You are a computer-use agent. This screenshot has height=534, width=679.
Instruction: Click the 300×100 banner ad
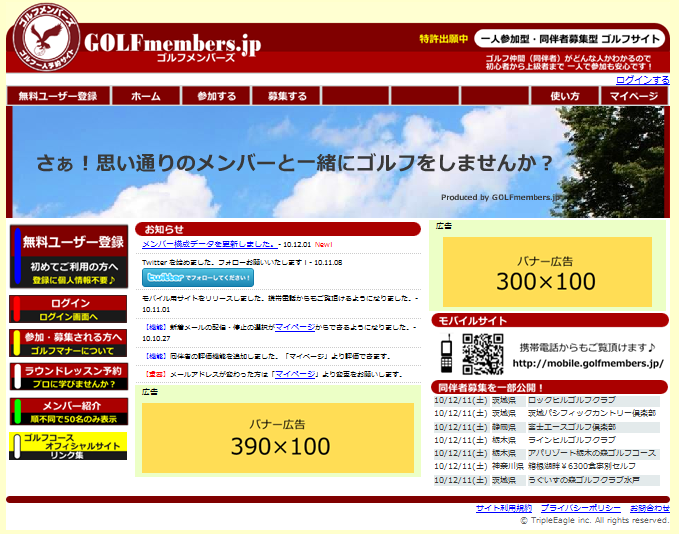tap(547, 272)
